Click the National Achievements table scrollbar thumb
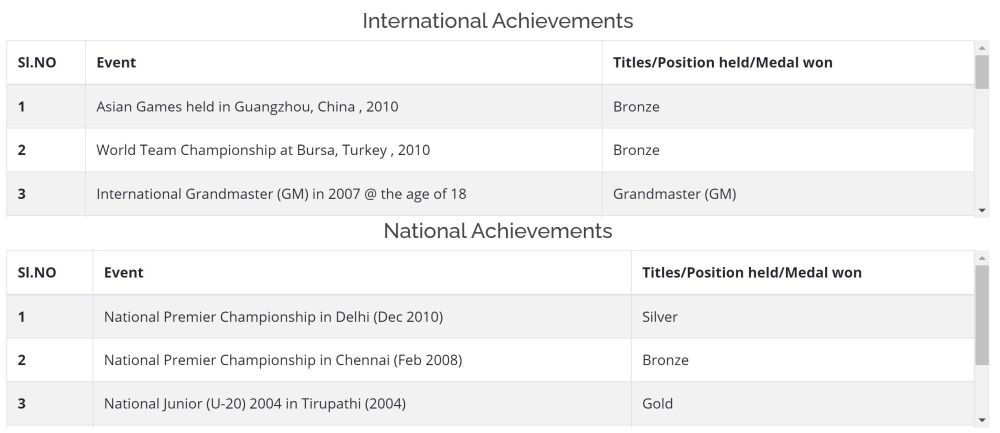Screen dimensions: 1000x433 pos(981,315)
